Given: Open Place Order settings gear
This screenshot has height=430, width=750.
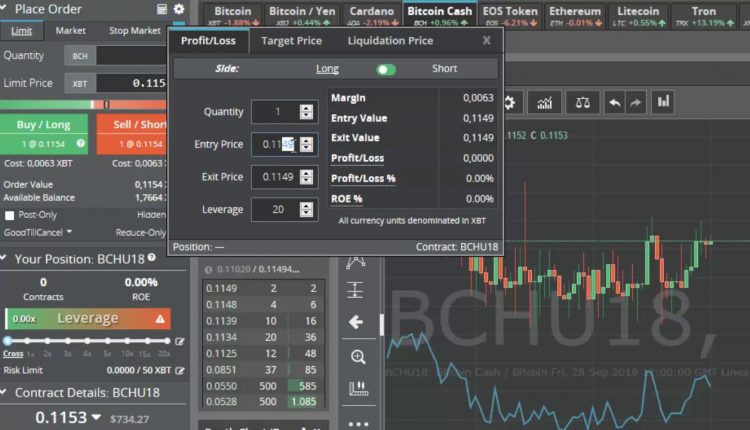Looking at the screenshot, I should 179,9.
